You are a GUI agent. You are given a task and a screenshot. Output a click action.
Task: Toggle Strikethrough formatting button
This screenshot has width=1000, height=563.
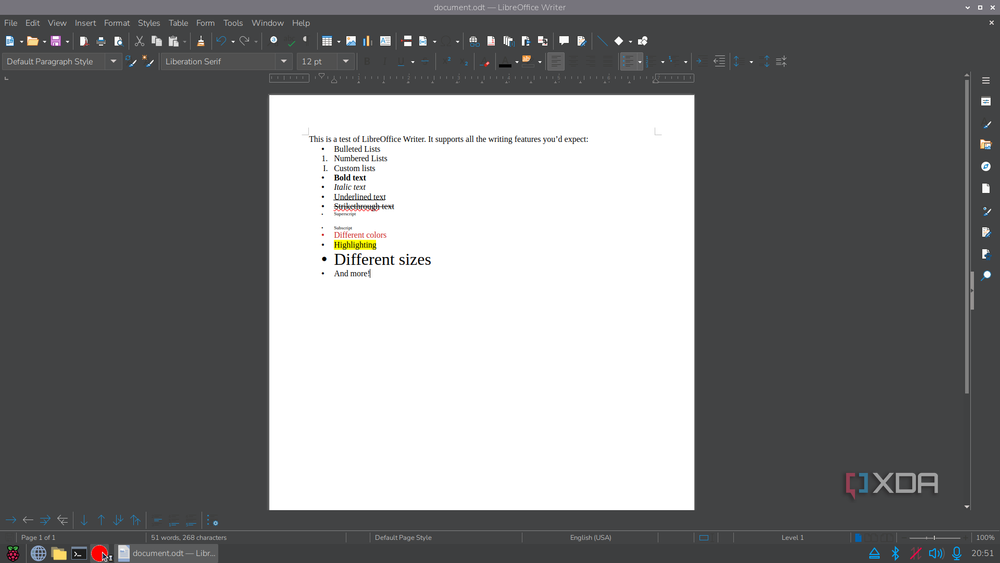424,61
